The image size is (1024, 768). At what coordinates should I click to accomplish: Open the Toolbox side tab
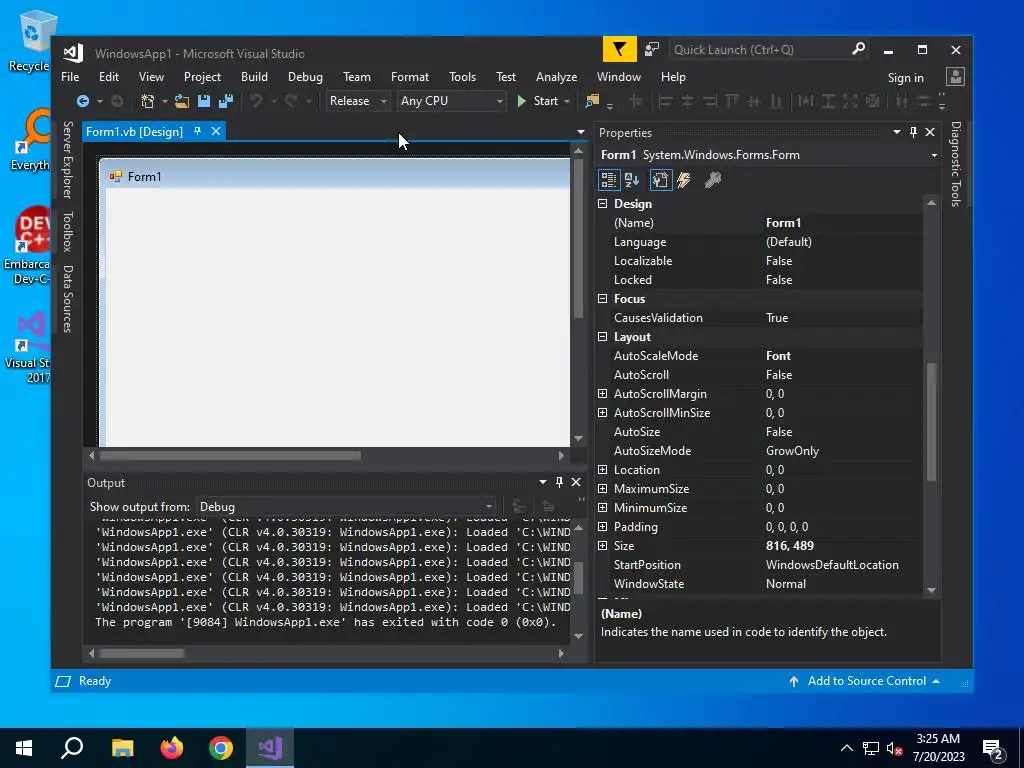(67, 231)
